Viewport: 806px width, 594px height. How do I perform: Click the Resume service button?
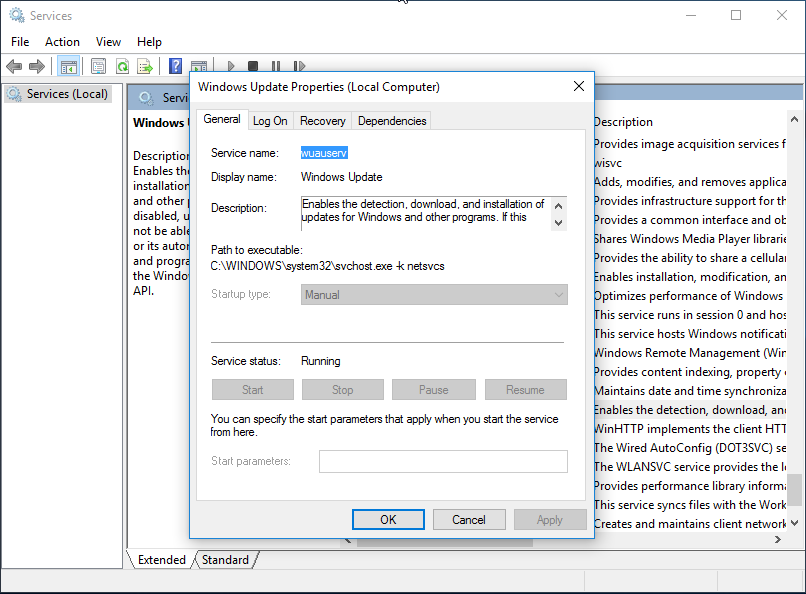[525, 390]
